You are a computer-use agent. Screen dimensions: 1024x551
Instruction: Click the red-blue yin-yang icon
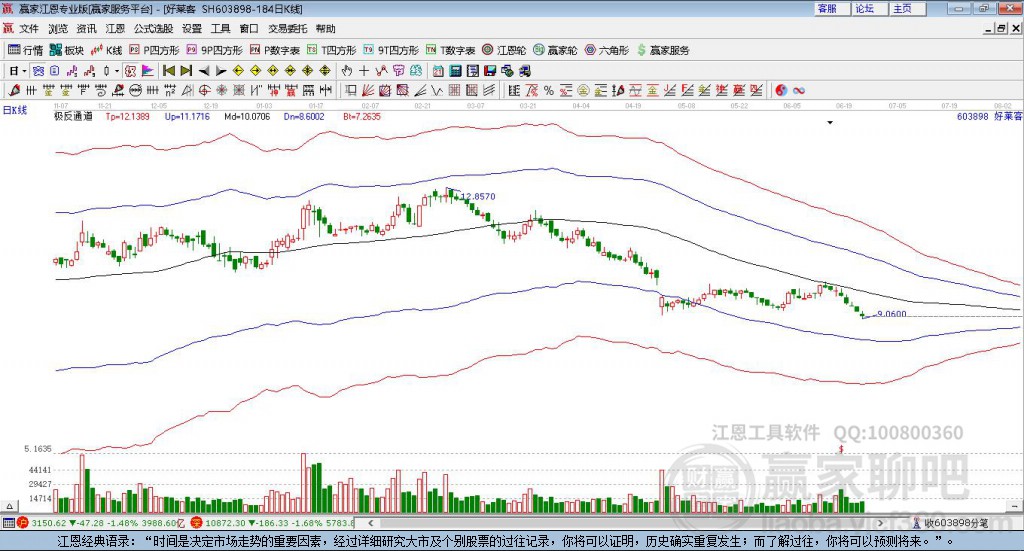click(x=781, y=90)
